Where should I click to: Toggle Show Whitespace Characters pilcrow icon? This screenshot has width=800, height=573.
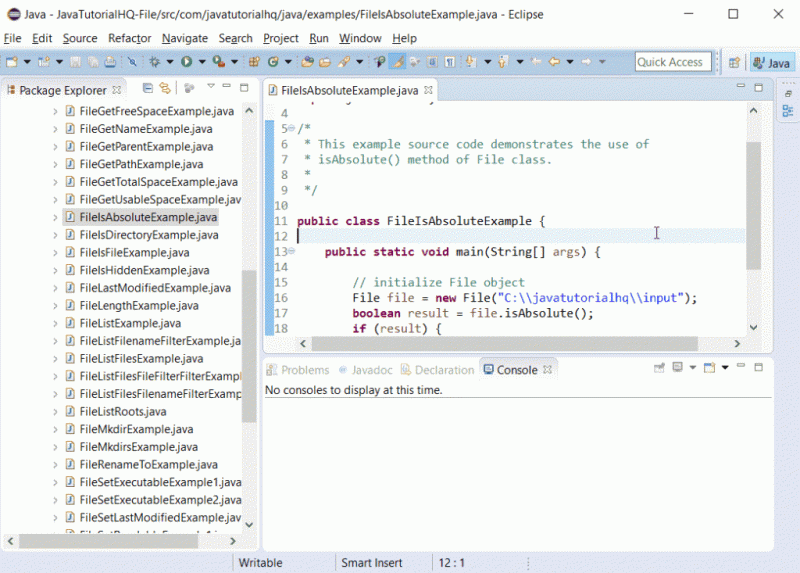coord(449,62)
